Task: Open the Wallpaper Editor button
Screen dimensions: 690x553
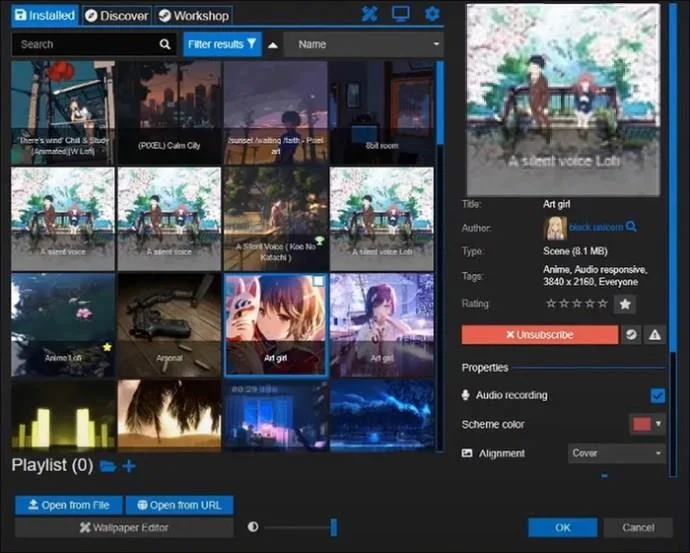Action: click(124, 527)
